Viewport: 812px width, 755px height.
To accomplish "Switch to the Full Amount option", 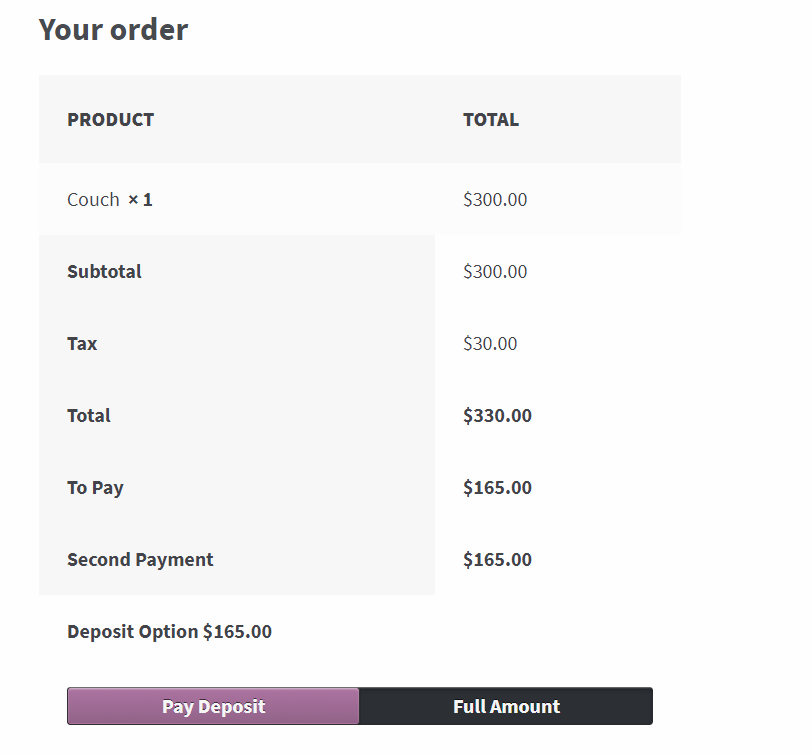I will coord(506,706).
